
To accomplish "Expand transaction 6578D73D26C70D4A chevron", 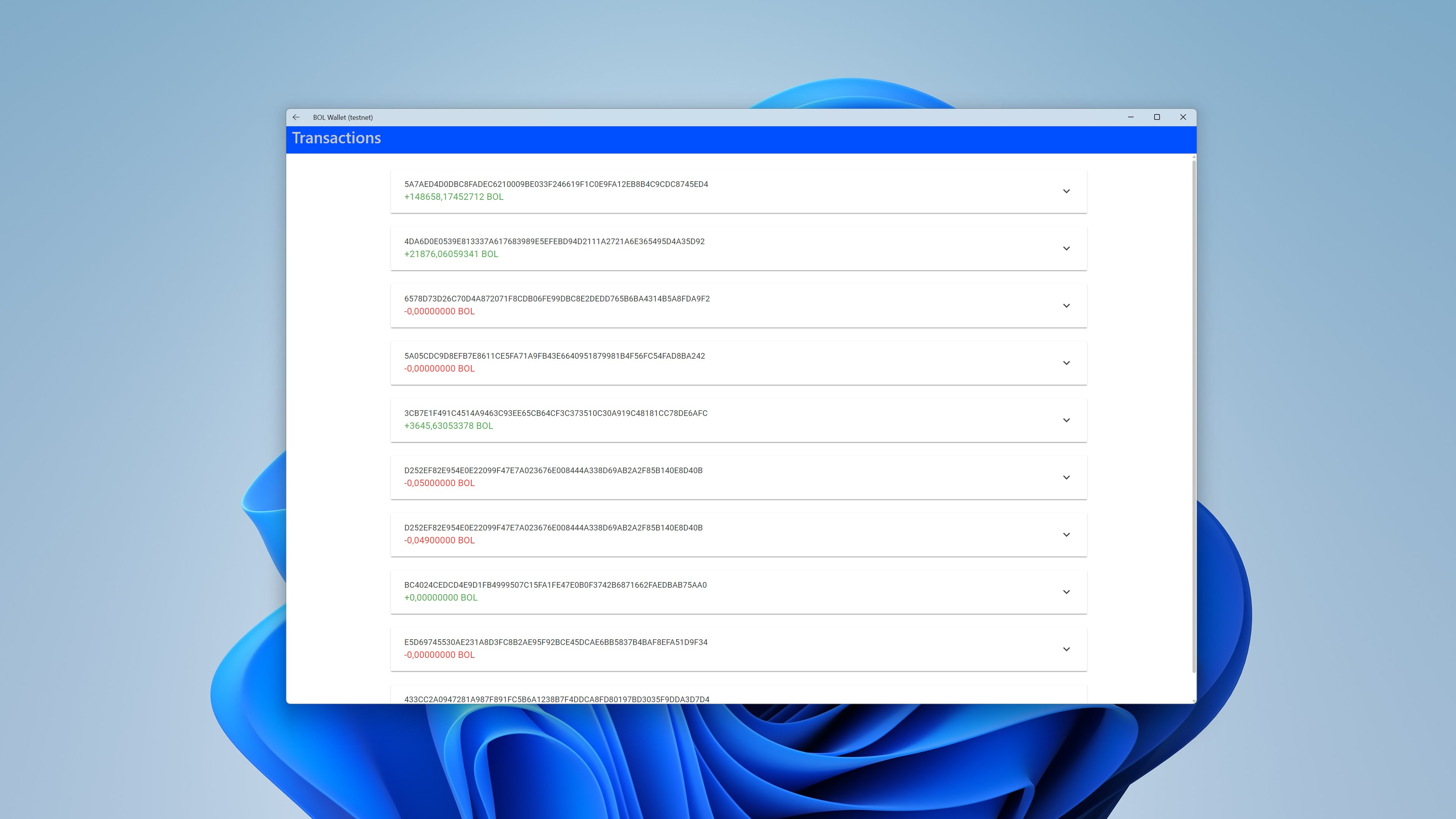I will 1066,306.
